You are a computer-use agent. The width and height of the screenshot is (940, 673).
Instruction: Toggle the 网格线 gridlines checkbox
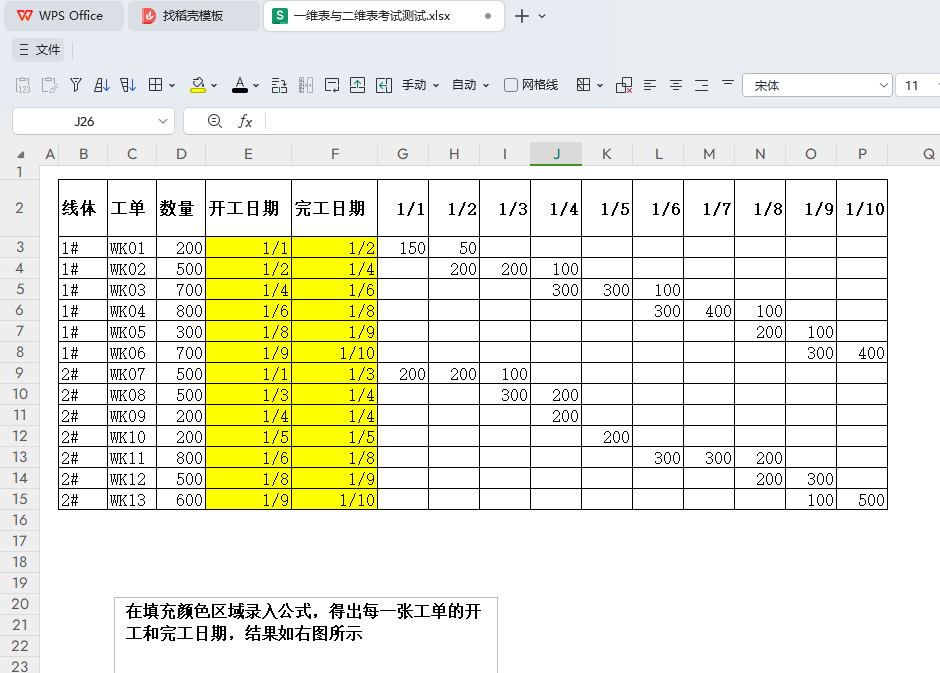point(511,85)
